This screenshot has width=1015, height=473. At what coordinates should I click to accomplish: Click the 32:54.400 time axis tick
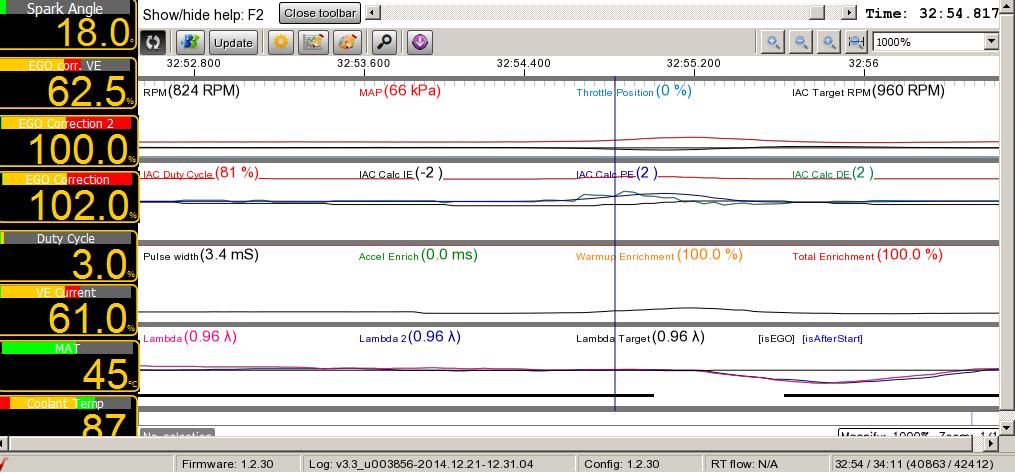point(524,63)
